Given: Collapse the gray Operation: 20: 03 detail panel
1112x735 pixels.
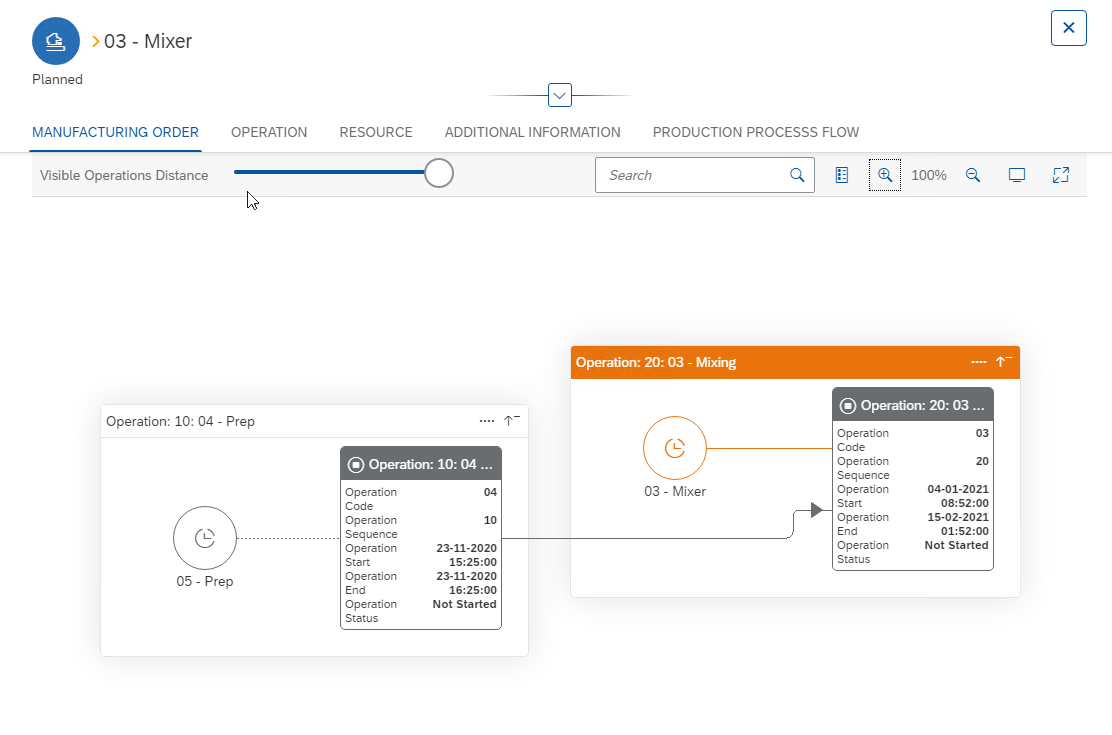Looking at the screenshot, I should pos(848,405).
